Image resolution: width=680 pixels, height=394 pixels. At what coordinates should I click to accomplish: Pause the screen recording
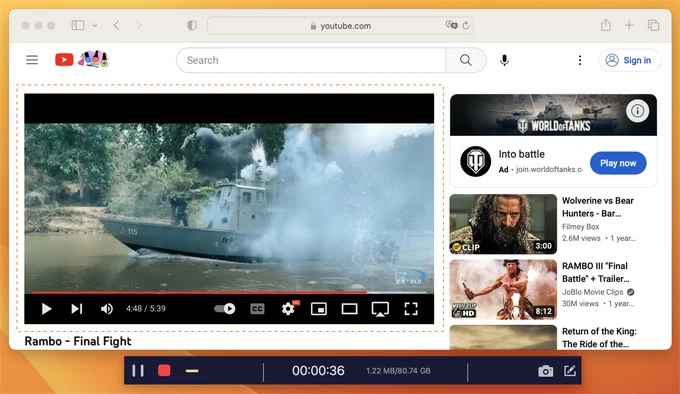(x=138, y=371)
